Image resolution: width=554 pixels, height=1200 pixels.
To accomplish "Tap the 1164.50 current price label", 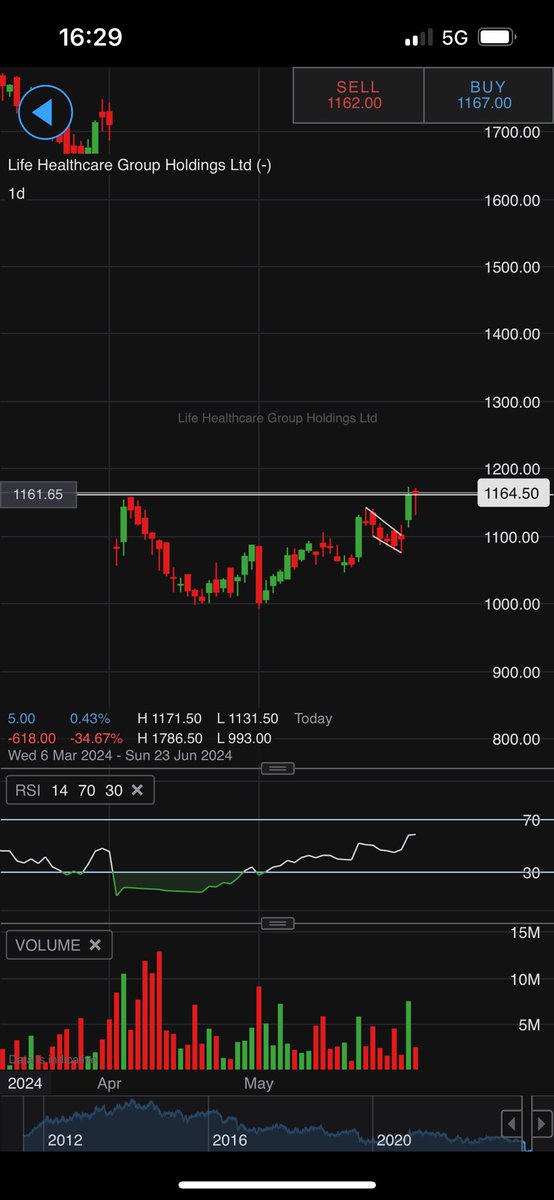I will pos(515,494).
